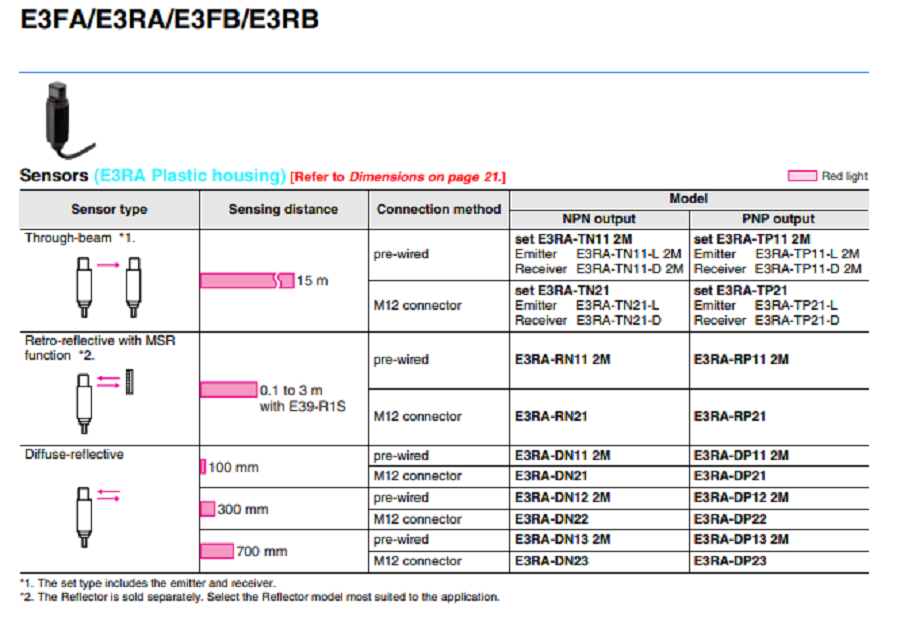Click the 300 mm sensing distance bar
This screenshot has width=900, height=625.
(x=207, y=508)
